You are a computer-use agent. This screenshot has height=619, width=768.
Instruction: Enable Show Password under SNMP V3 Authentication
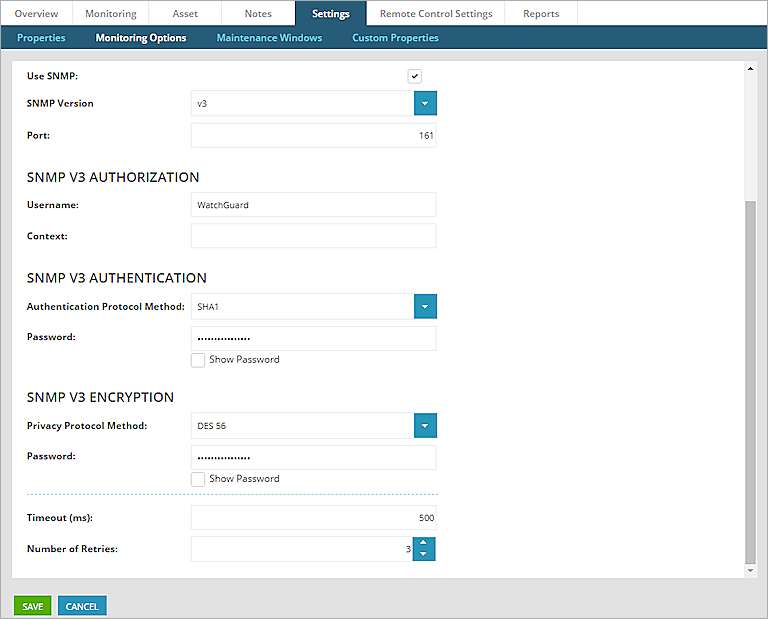[x=198, y=360]
